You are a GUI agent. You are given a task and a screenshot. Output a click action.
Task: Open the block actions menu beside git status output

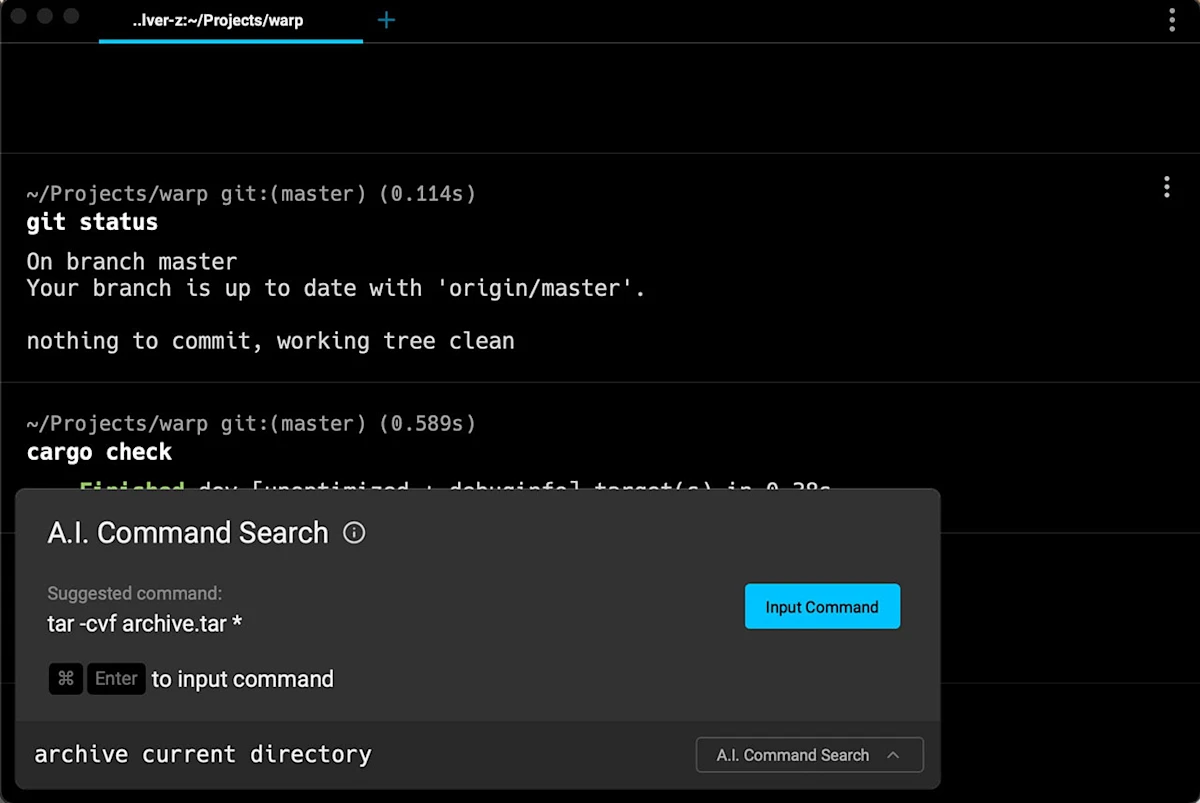tap(1166, 187)
